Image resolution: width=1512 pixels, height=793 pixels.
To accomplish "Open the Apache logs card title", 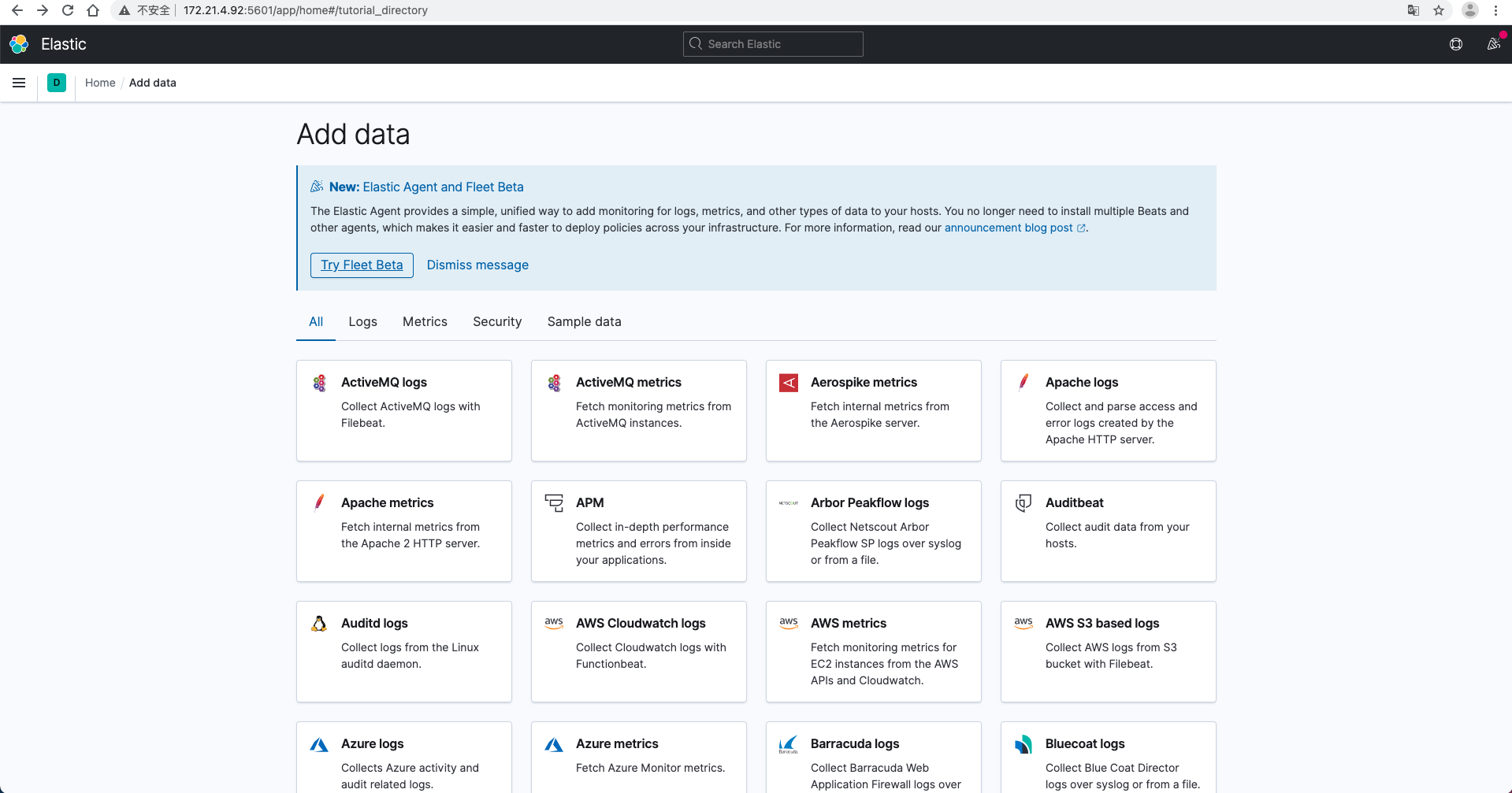I will pyautogui.click(x=1082, y=382).
